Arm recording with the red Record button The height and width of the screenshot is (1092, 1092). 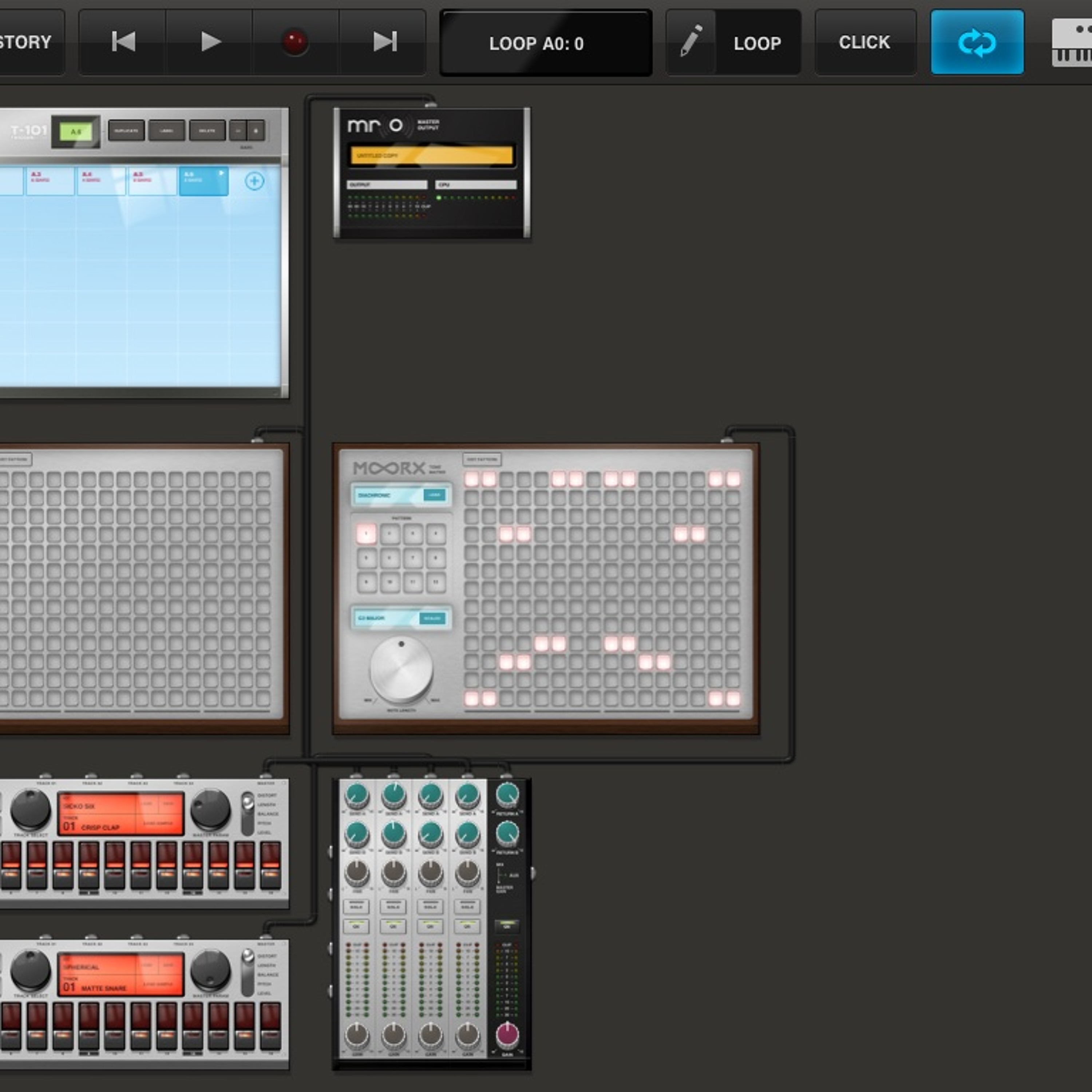click(x=295, y=42)
